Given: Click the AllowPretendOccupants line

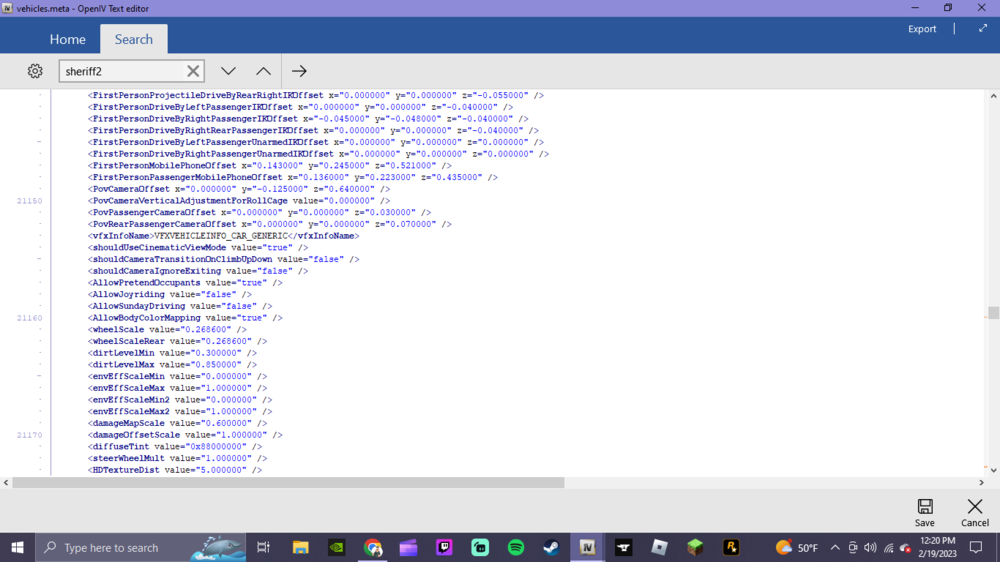Looking at the screenshot, I should click(185, 283).
